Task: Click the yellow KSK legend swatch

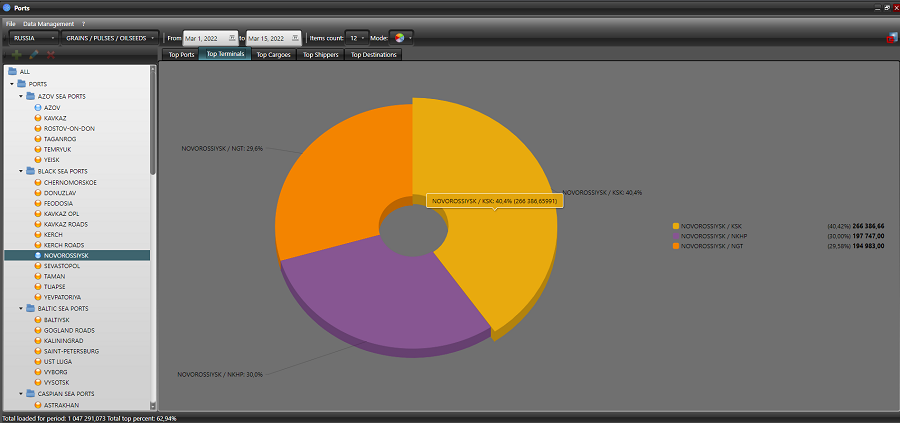Action: tap(676, 226)
